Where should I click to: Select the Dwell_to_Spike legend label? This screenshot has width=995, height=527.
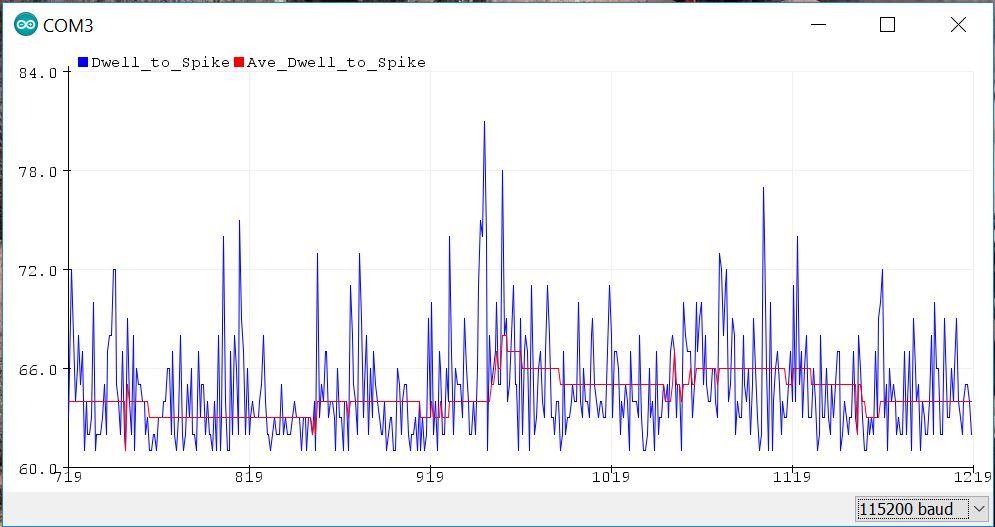pyautogui.click(x=160, y=62)
